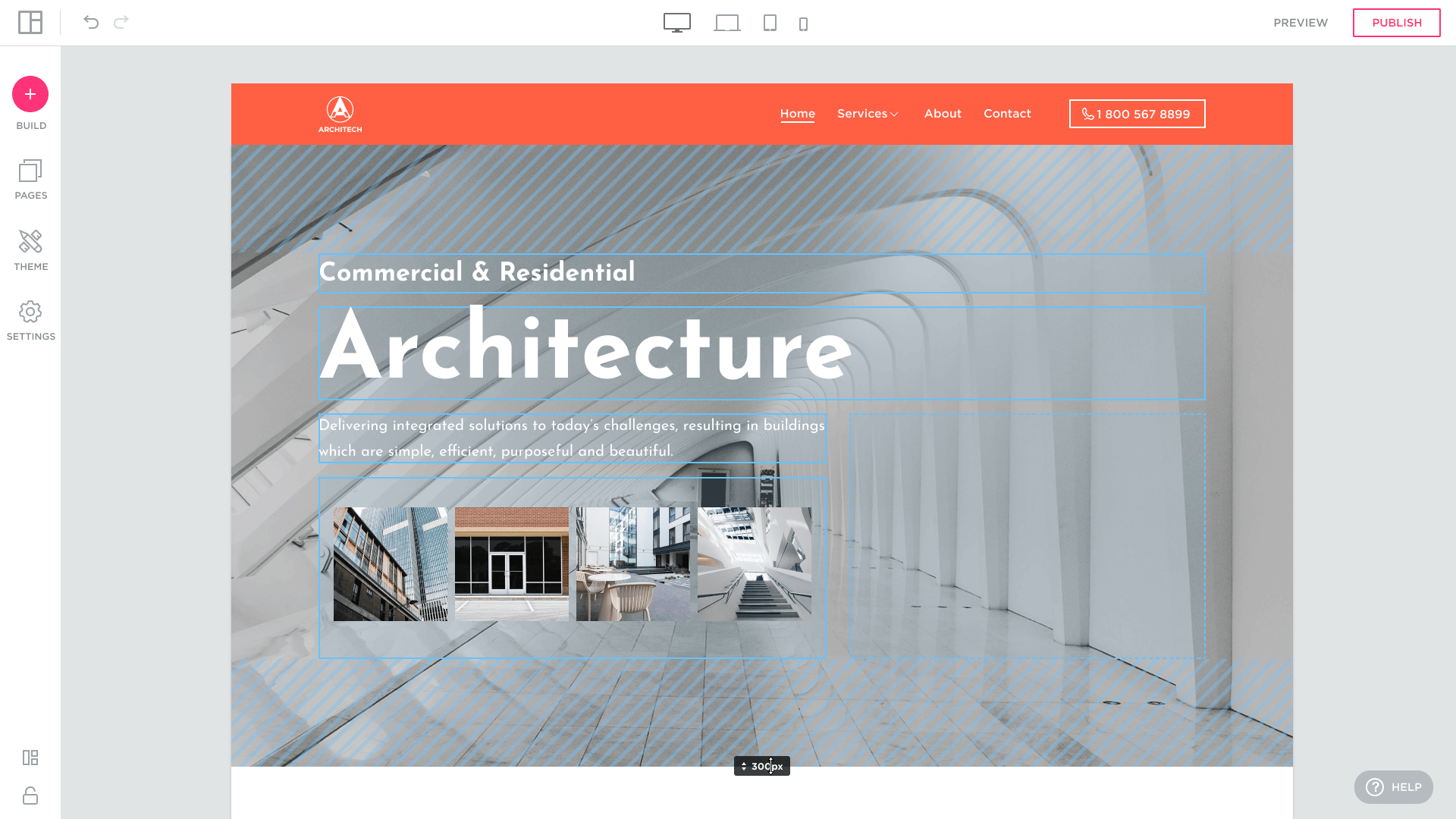The width and height of the screenshot is (1456, 819).
Task: Open site Settings gear
Action: coord(30,321)
